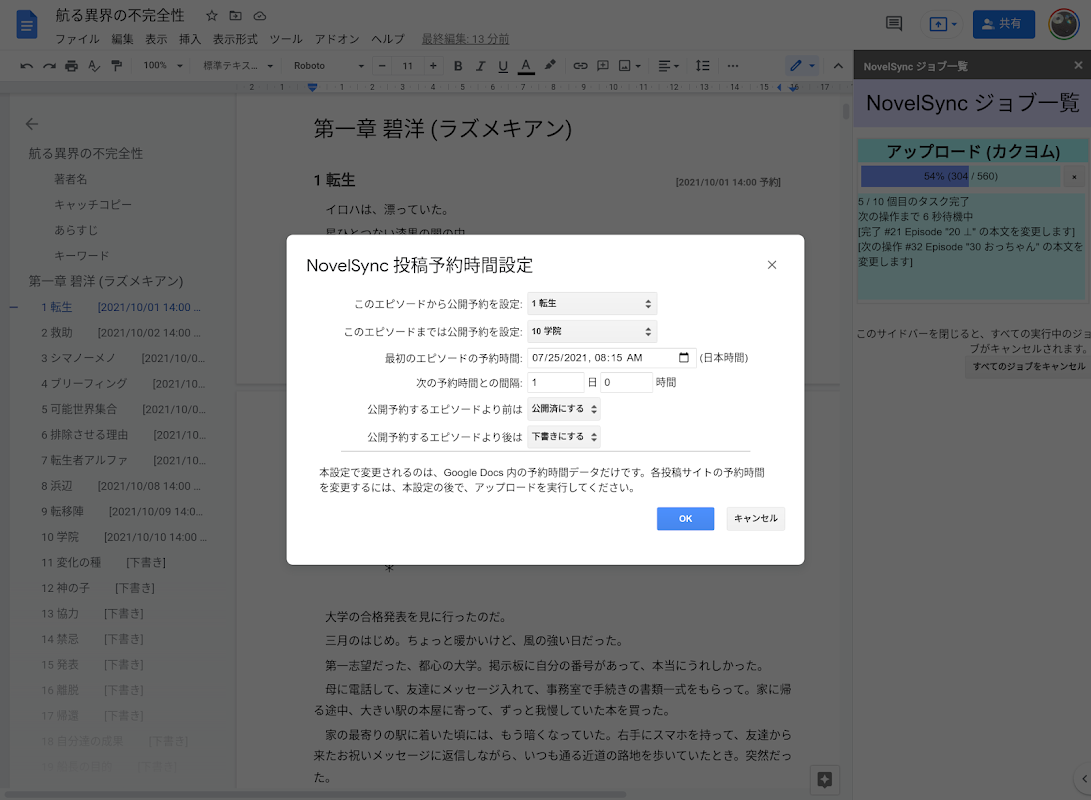Click the font size field
Screen dimensions: 1091x800
pos(408,66)
